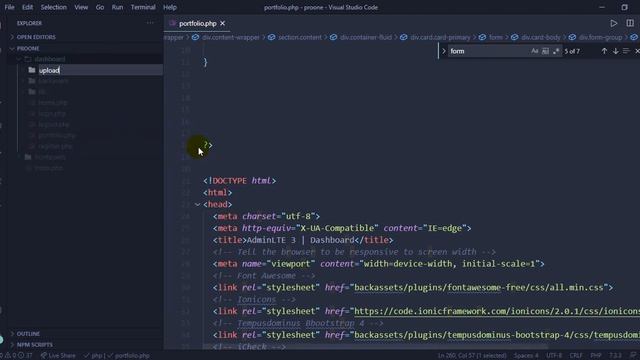The height and width of the screenshot is (360, 640).
Task: Collapse the PROONE workspace section
Action: point(28,49)
